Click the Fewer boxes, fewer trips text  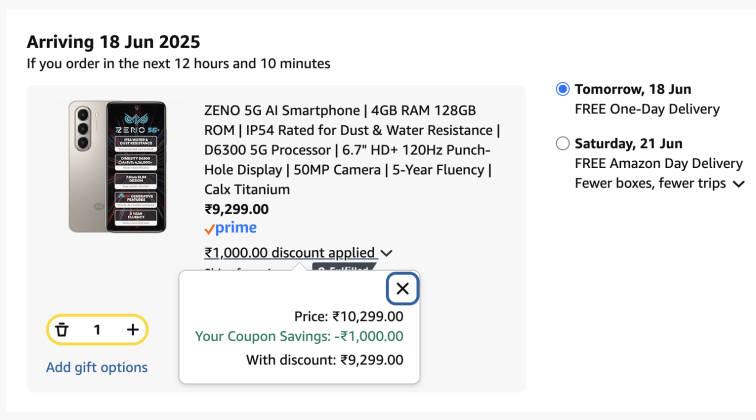point(650,183)
